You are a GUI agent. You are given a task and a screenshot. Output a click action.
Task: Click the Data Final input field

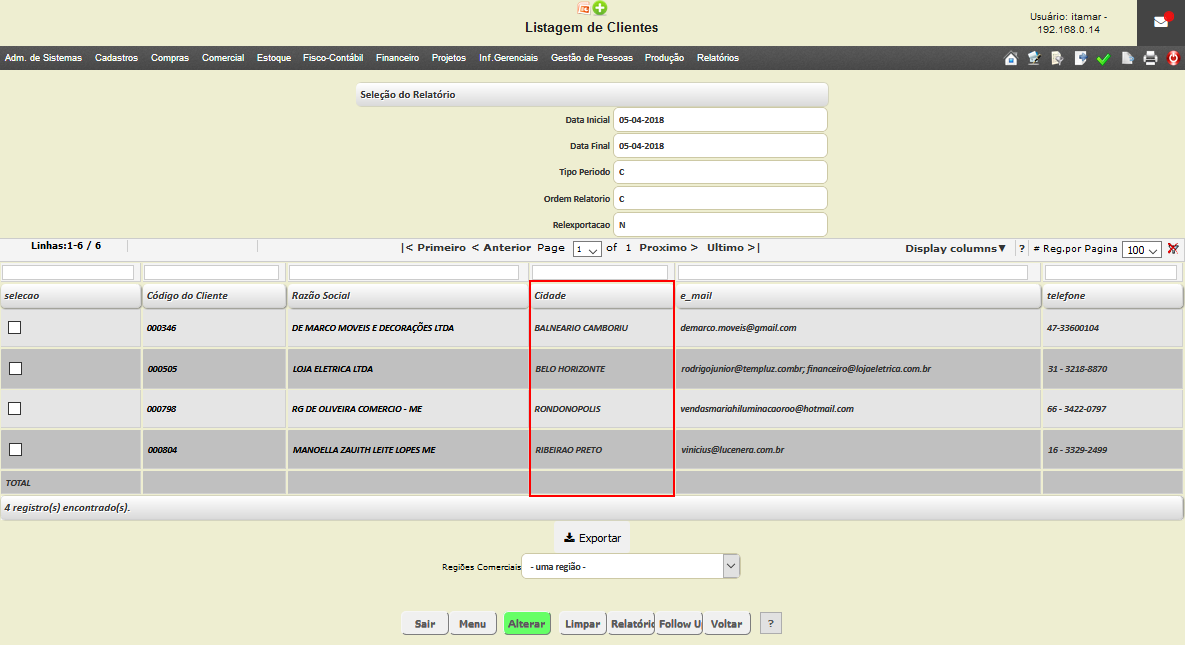point(720,146)
